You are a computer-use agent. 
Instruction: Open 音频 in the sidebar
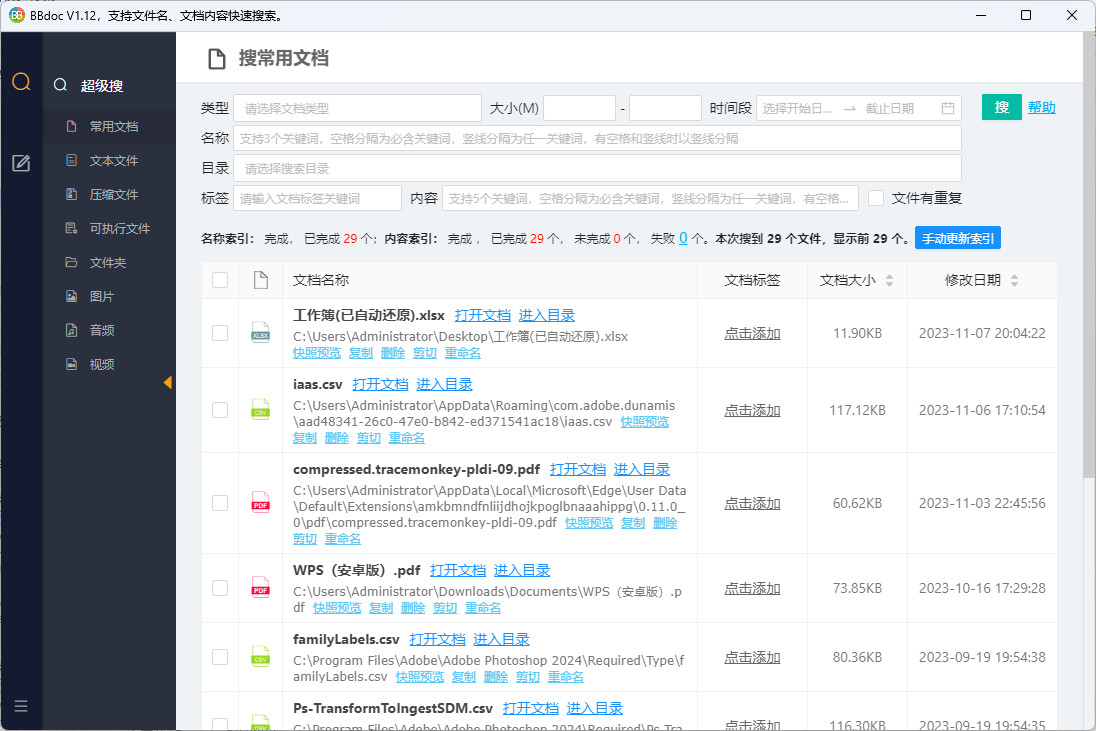coord(109,330)
